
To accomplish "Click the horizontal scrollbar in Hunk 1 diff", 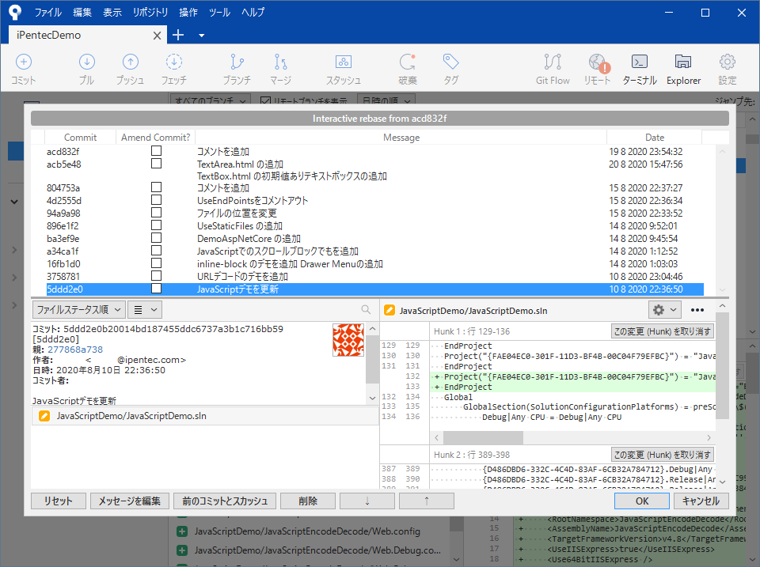I will 483,438.
